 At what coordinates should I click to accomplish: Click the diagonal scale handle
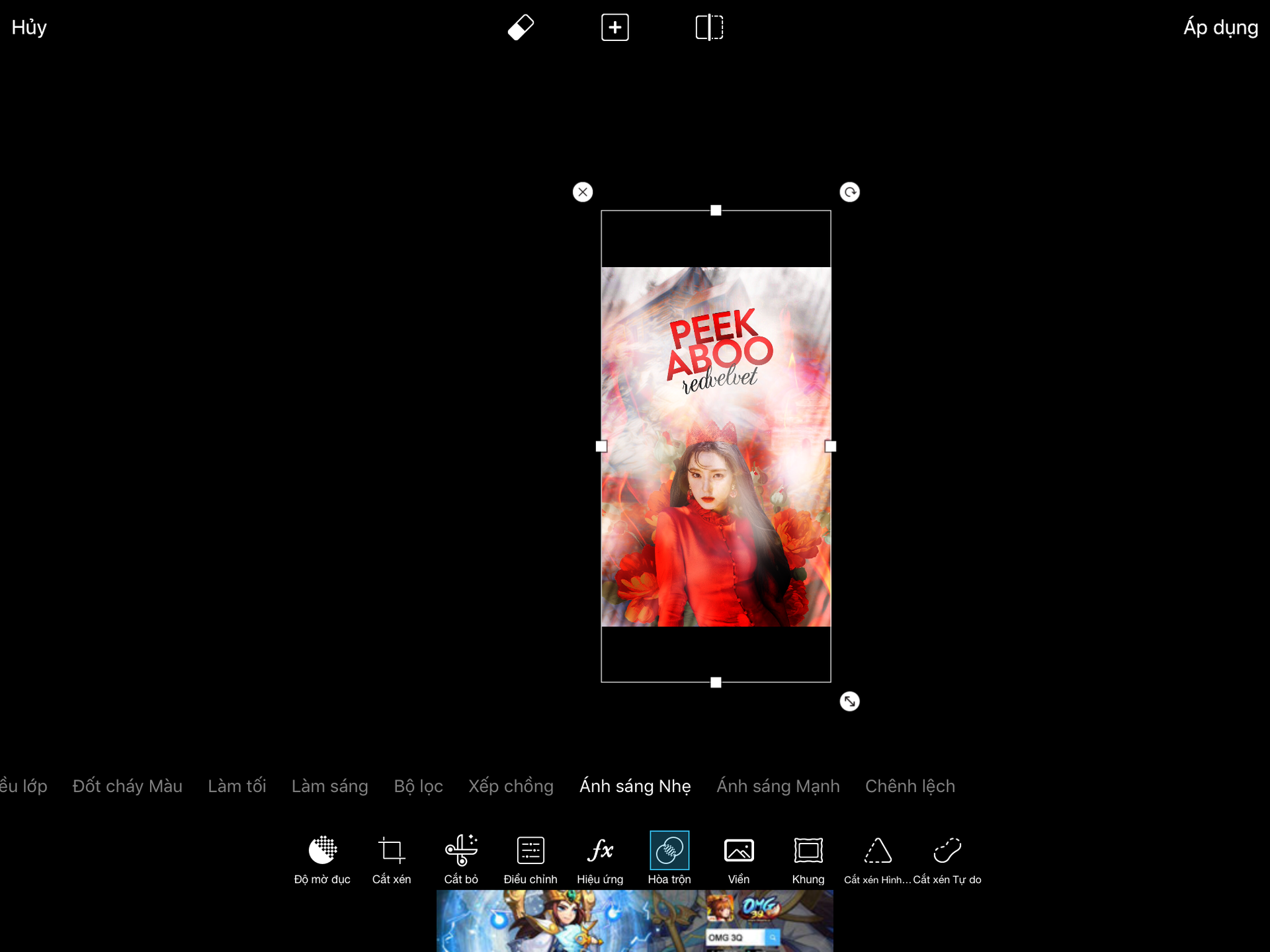(850, 701)
